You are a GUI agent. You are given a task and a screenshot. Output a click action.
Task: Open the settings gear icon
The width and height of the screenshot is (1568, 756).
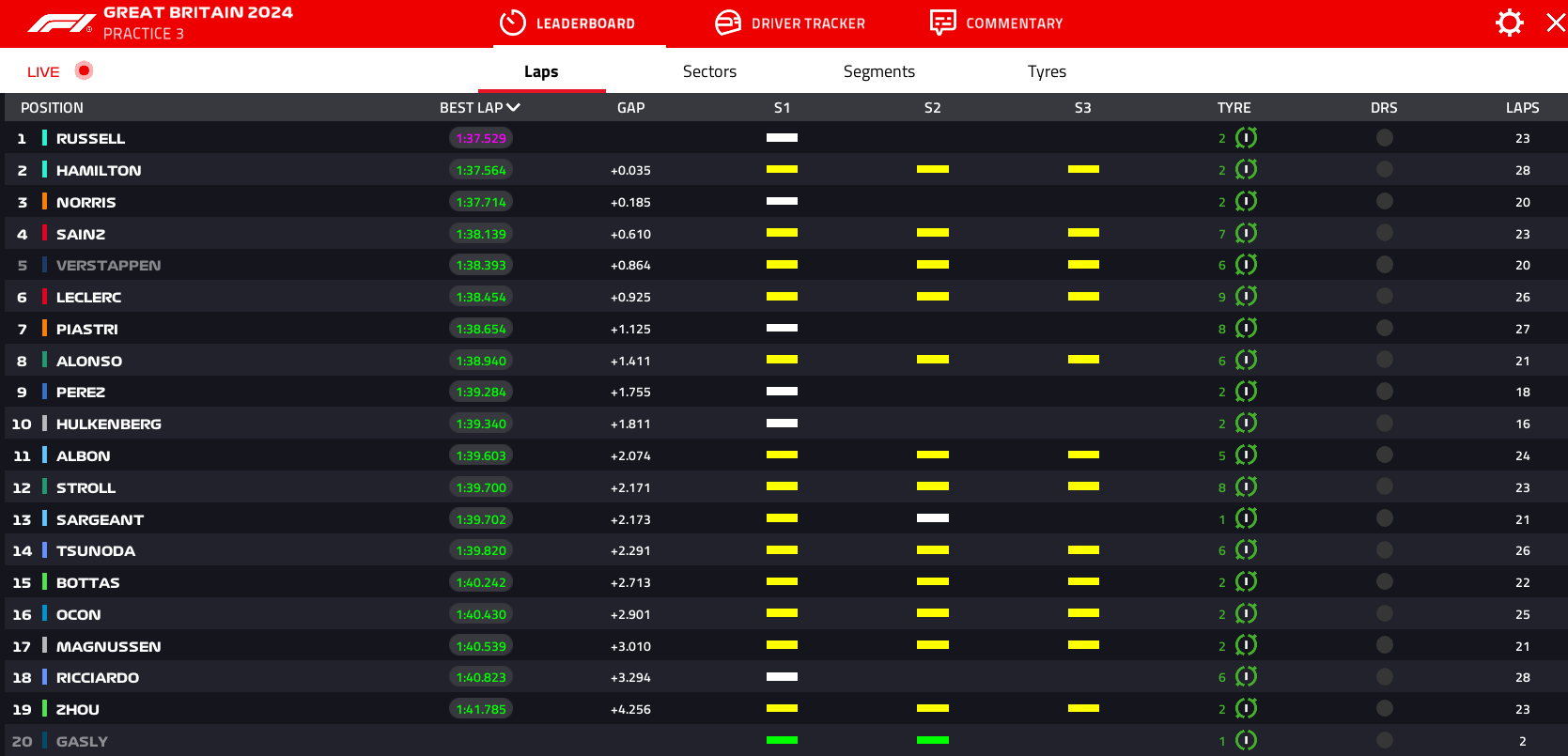pyautogui.click(x=1509, y=23)
